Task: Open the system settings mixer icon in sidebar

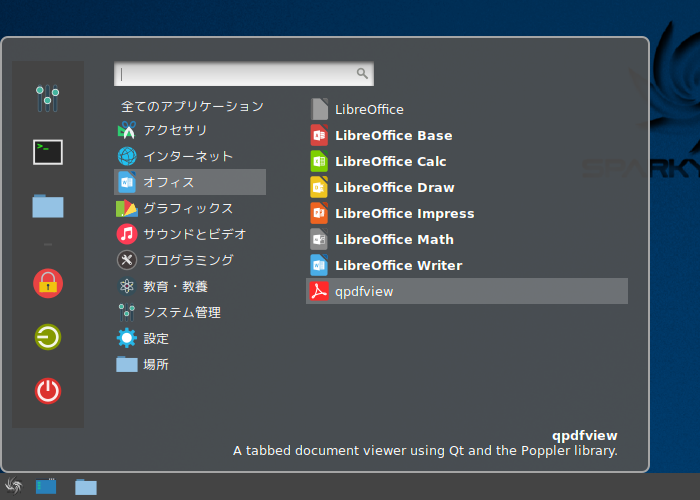Action: tap(48, 98)
